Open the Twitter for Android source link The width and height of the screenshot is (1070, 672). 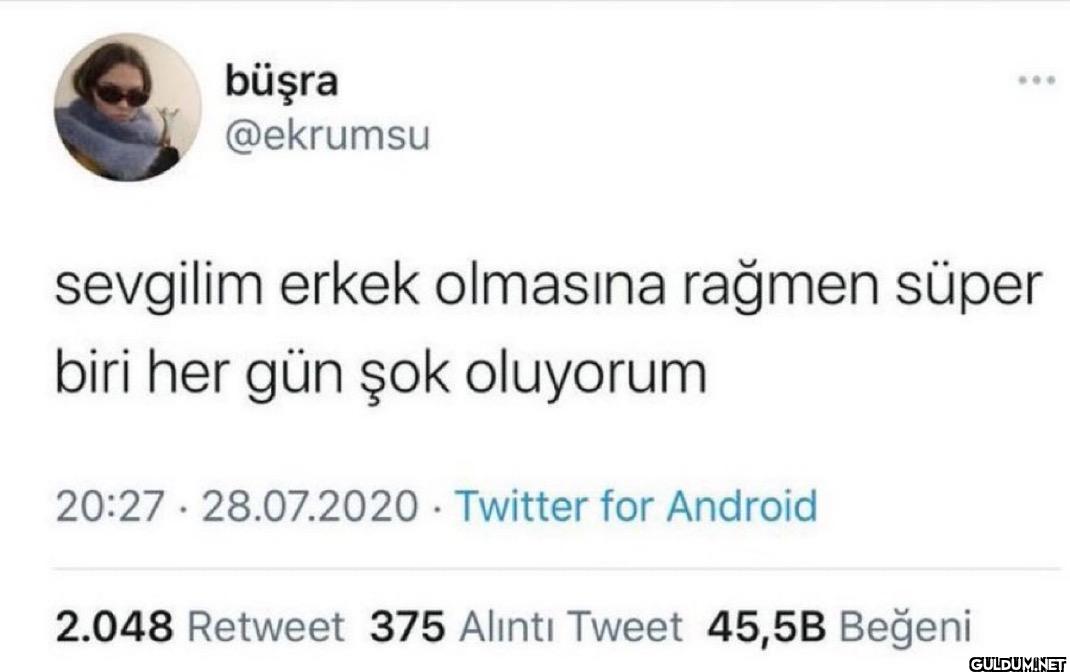636,506
